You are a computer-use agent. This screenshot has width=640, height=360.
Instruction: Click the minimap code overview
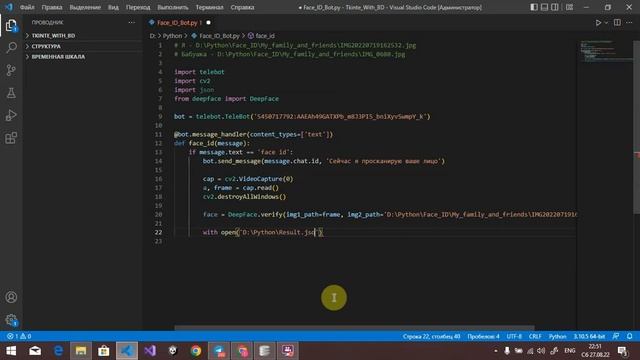pyautogui.click(x=606, y=51)
